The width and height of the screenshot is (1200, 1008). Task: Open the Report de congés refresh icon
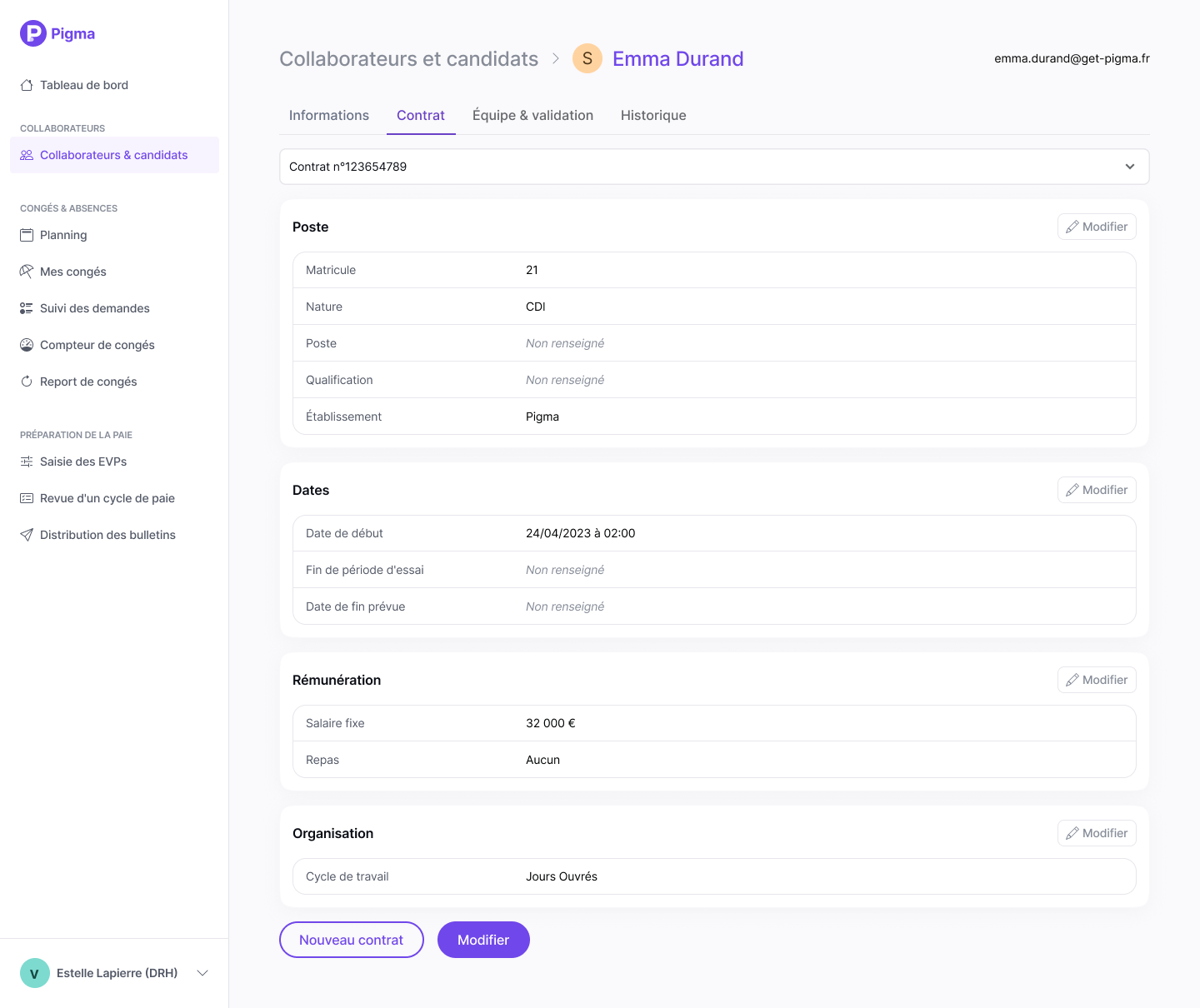[27, 382]
